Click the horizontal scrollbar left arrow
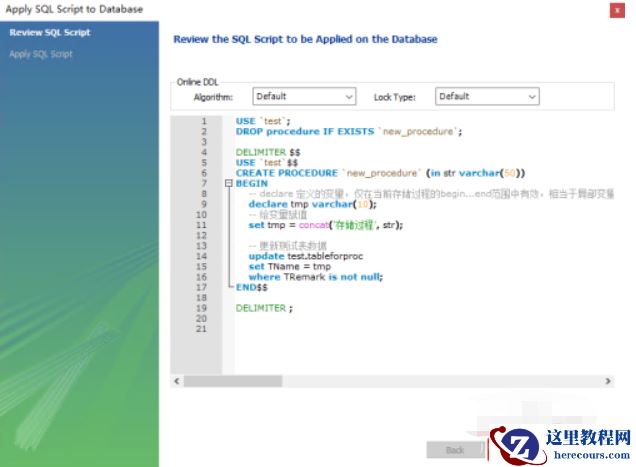The image size is (636, 467). 177,381
